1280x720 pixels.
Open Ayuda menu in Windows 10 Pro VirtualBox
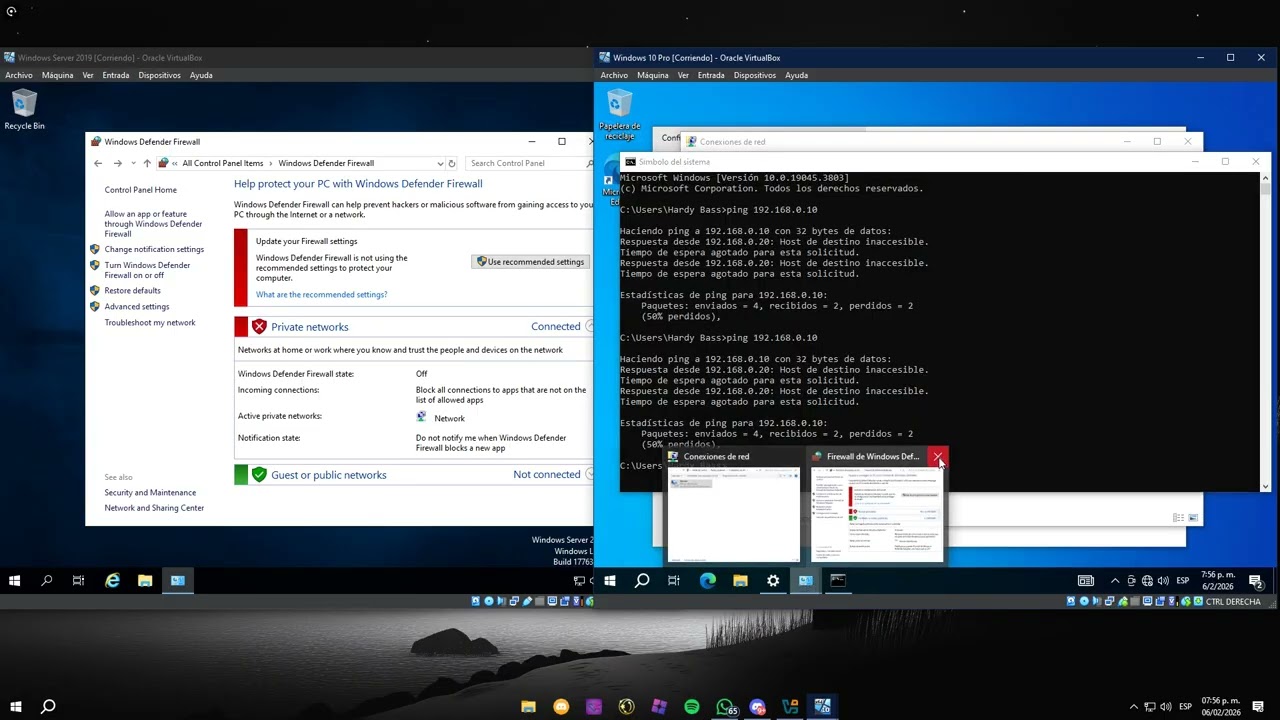pyautogui.click(x=796, y=75)
